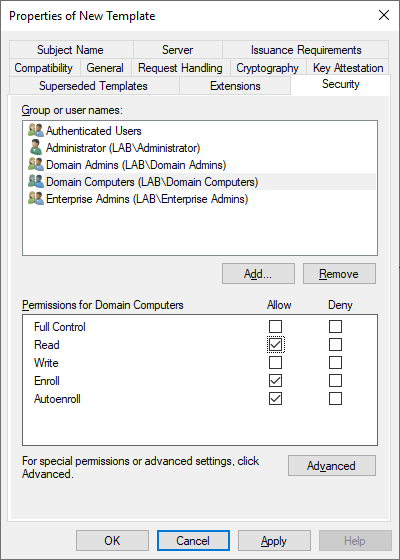Switch to the Subject Name tab
Screen dimensions: 400x560
70,50
